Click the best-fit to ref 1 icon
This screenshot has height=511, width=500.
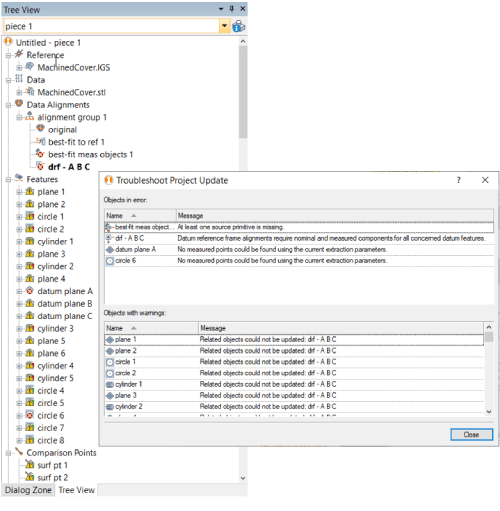pos(40,141)
